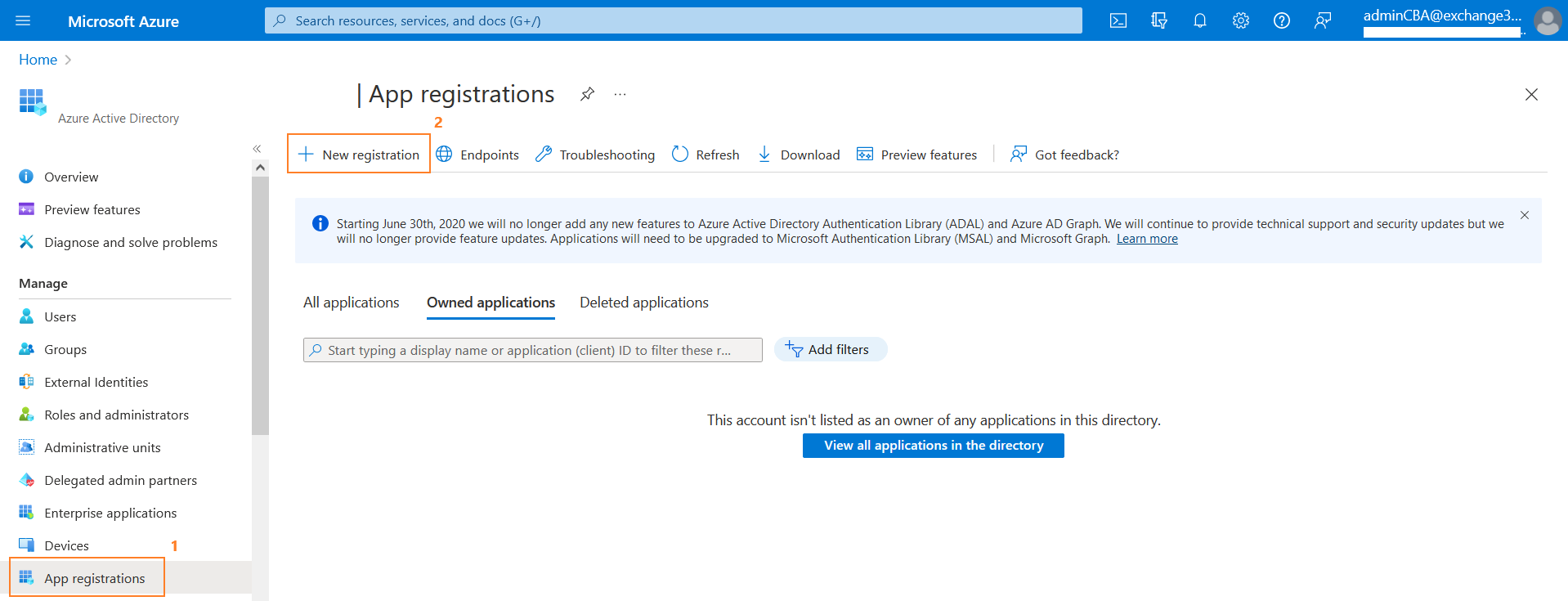Open Endpoints from toolbar
Viewport: 1568px width, 601px height.
click(x=477, y=155)
